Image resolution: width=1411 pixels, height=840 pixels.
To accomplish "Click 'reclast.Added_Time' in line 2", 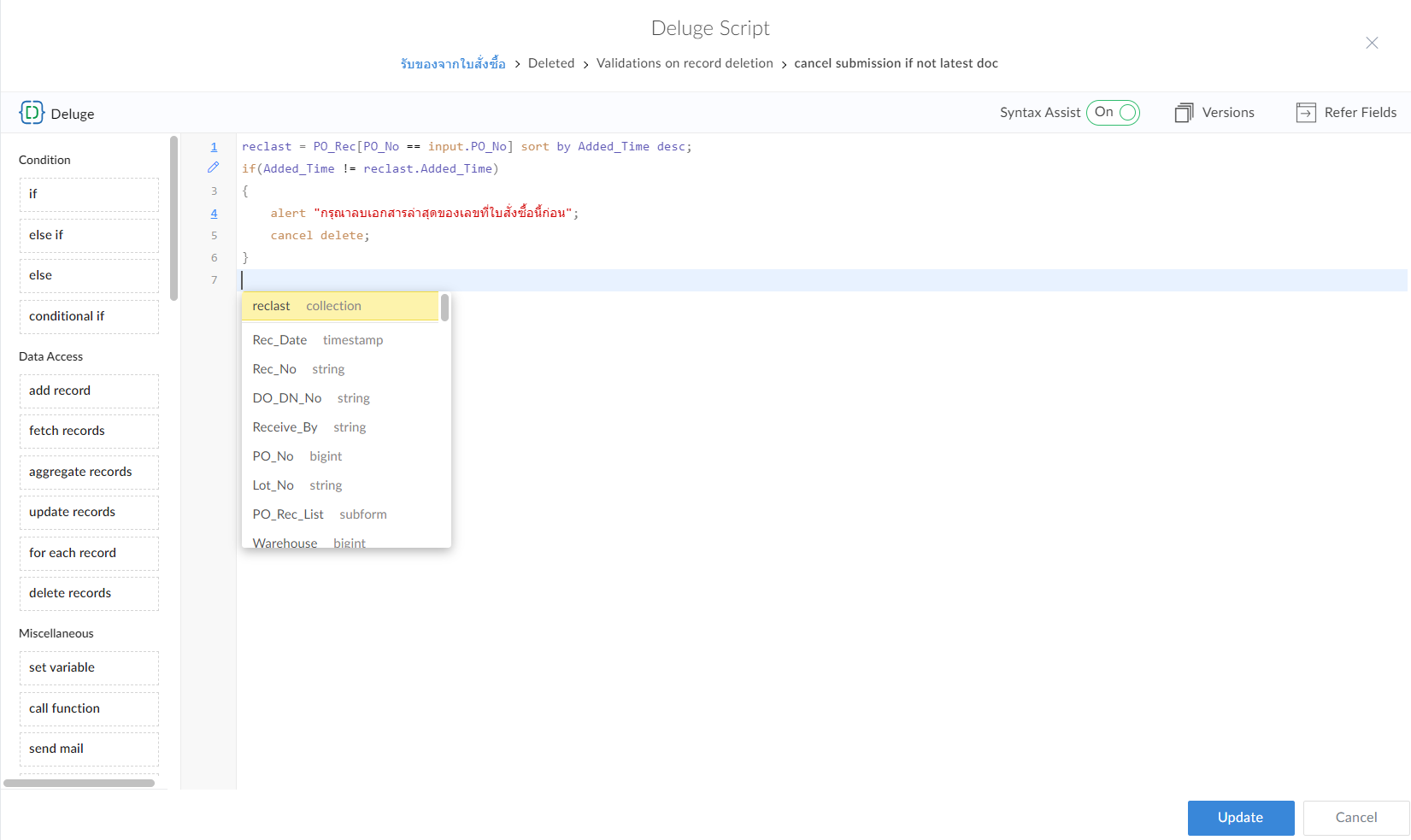I will 428,169.
